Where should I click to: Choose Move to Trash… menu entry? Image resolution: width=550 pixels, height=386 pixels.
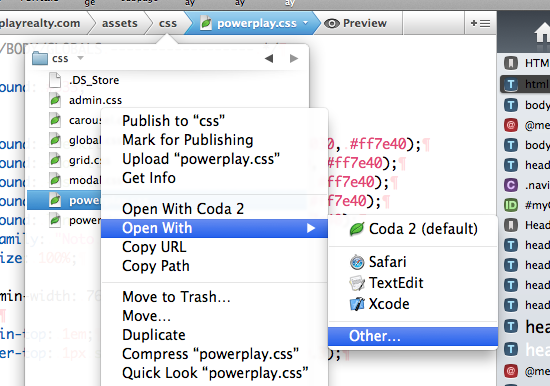click(x=176, y=297)
